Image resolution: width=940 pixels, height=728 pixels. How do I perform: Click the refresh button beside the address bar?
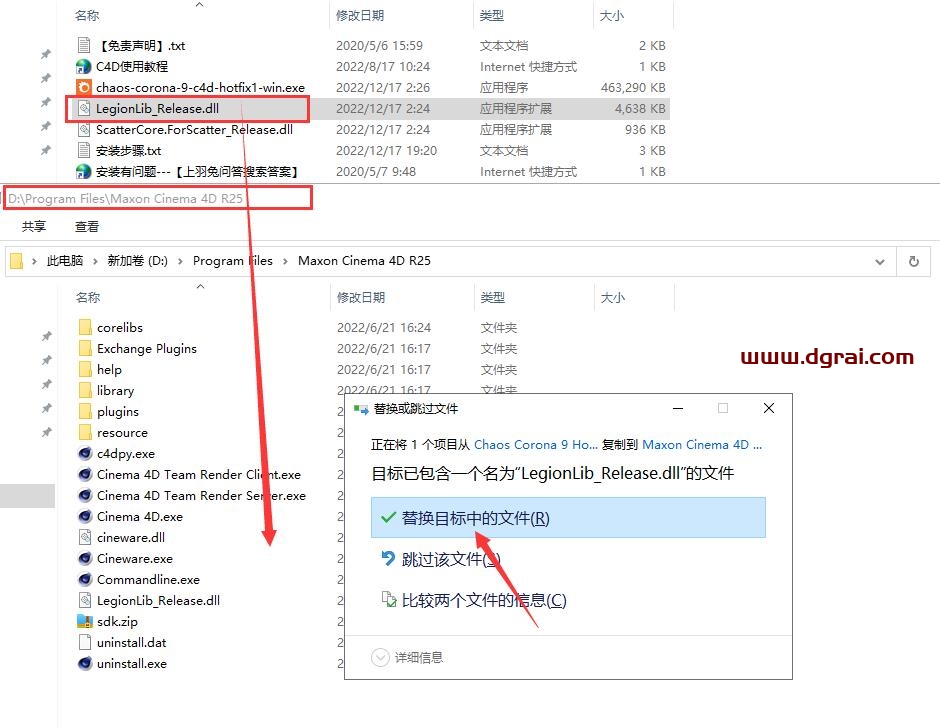[x=913, y=261]
